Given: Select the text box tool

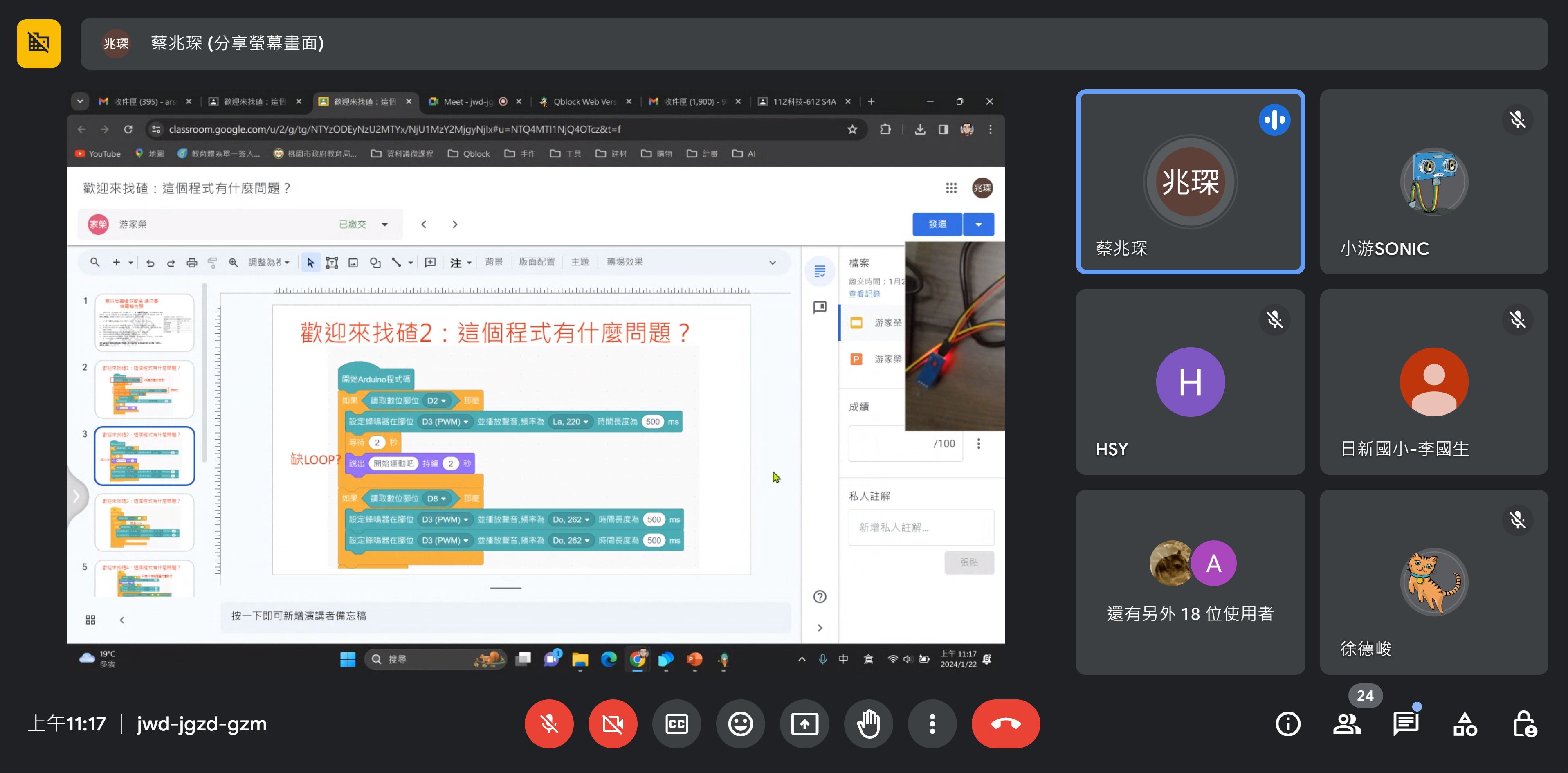Looking at the screenshot, I should [332, 262].
